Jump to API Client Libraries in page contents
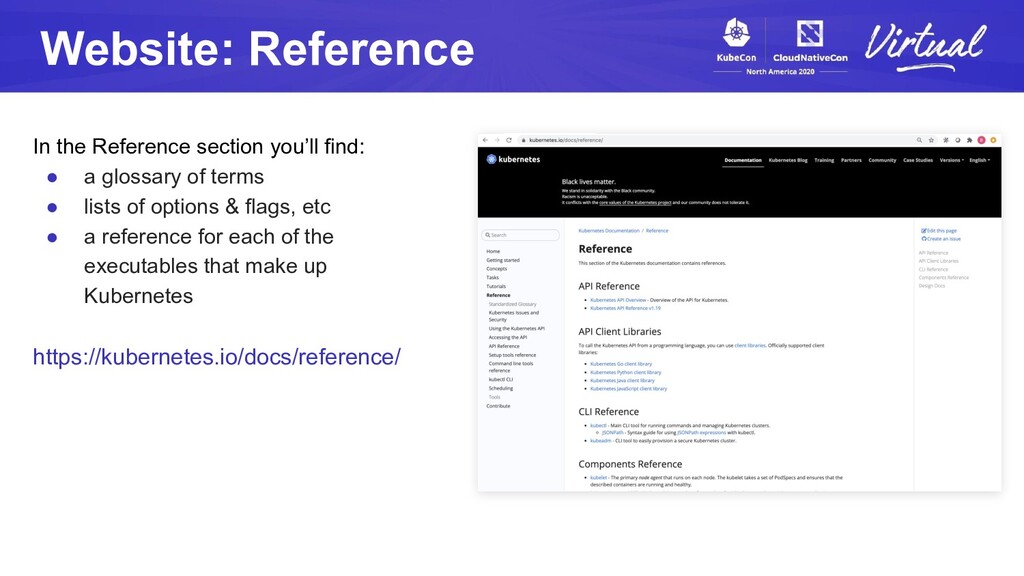1024x576 pixels. coord(938,261)
